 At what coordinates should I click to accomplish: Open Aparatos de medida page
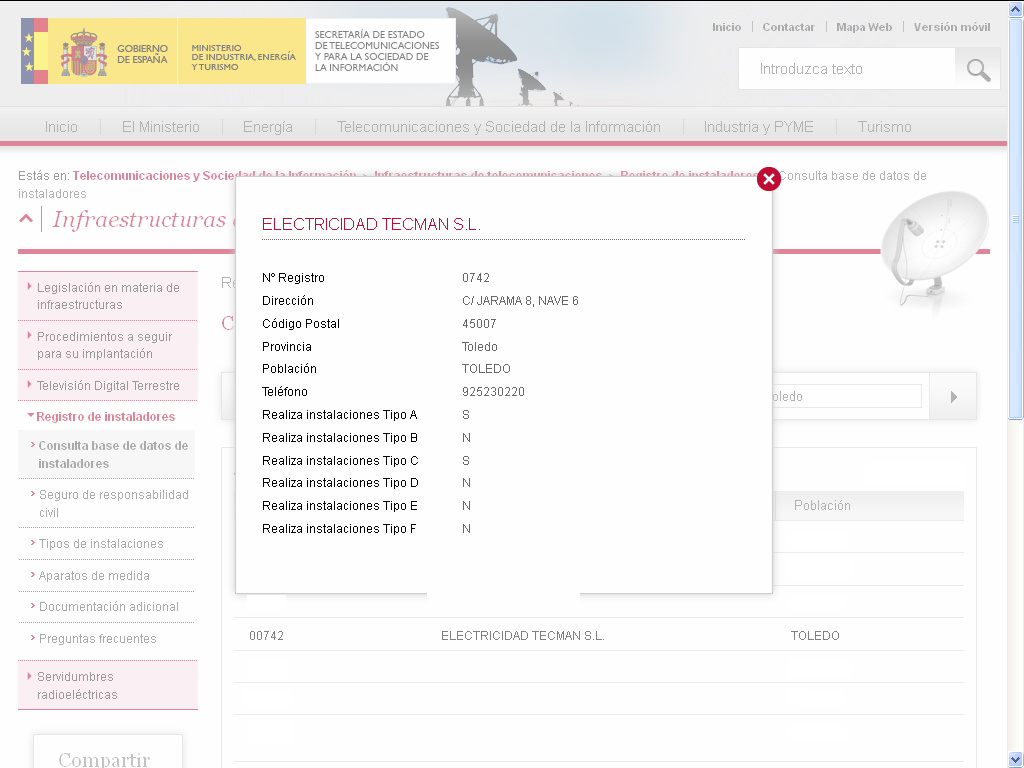click(94, 575)
